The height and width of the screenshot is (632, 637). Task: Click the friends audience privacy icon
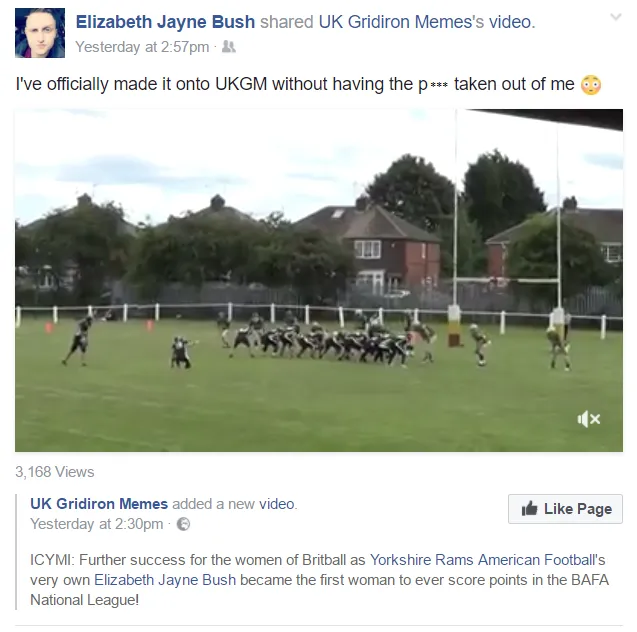point(229,47)
